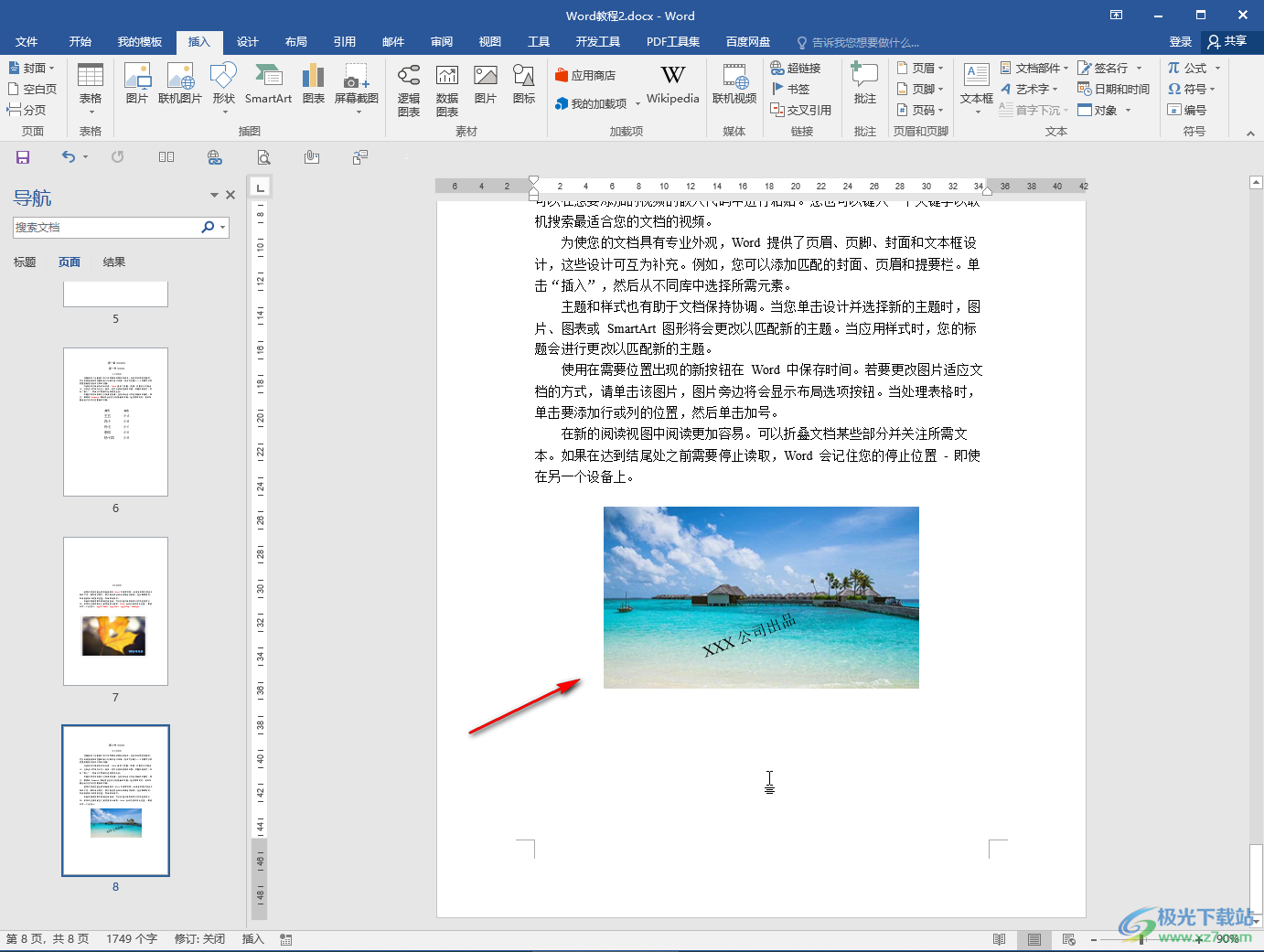Undo the last action

pos(69,157)
